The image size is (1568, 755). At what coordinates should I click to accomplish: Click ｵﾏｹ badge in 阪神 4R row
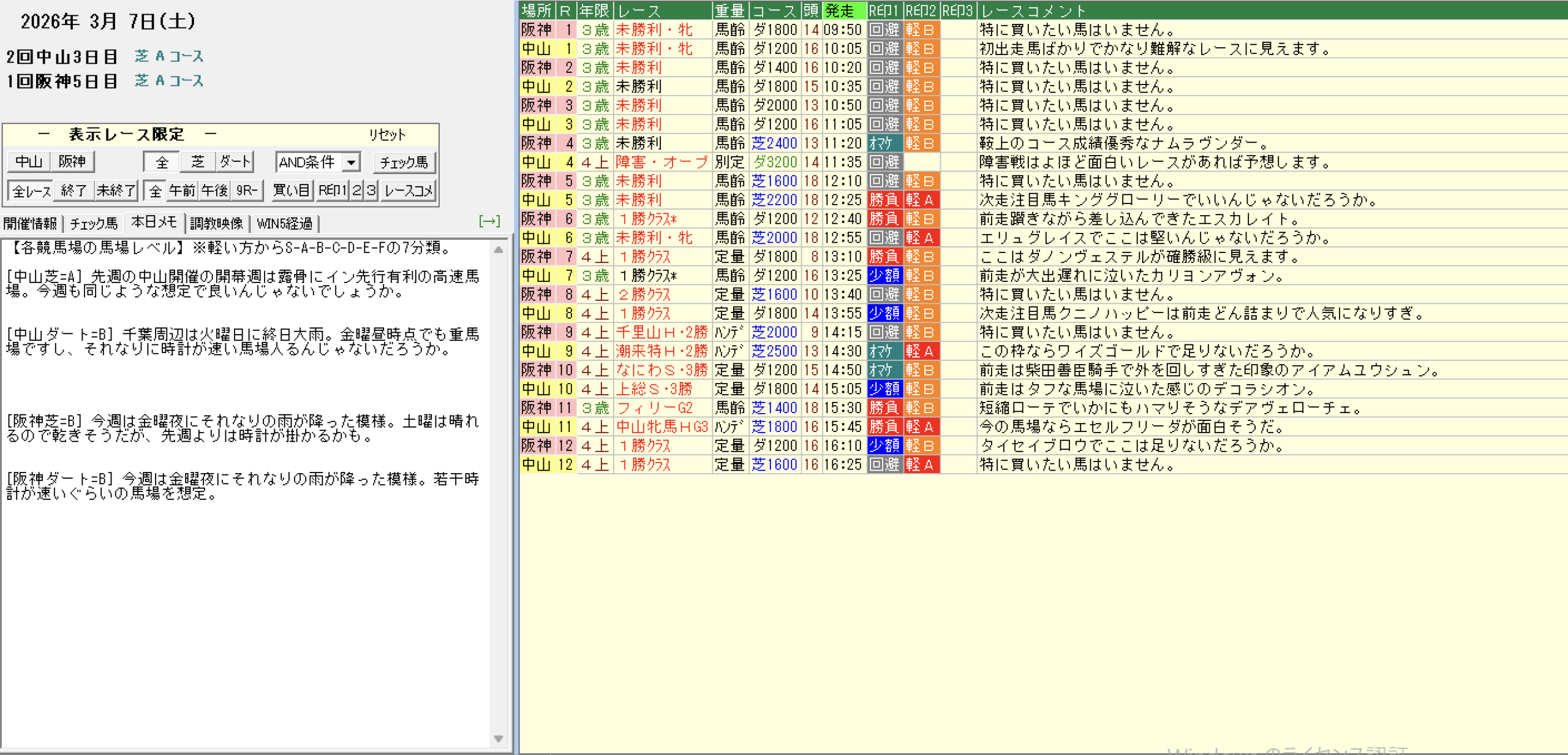(x=884, y=143)
